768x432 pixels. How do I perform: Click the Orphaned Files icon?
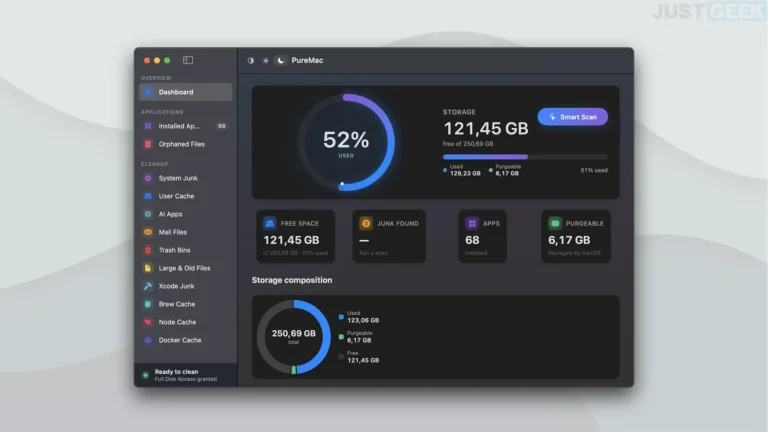click(x=148, y=144)
